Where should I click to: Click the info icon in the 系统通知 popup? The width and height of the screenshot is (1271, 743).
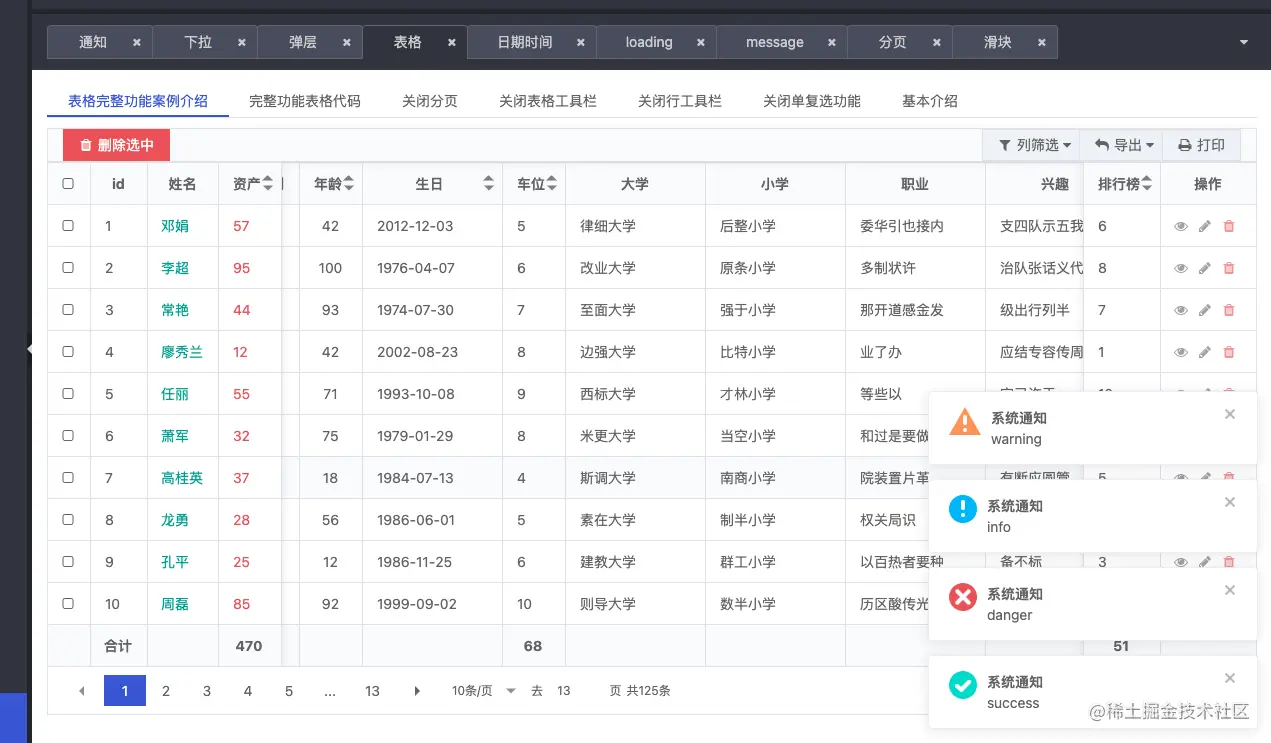point(962,509)
